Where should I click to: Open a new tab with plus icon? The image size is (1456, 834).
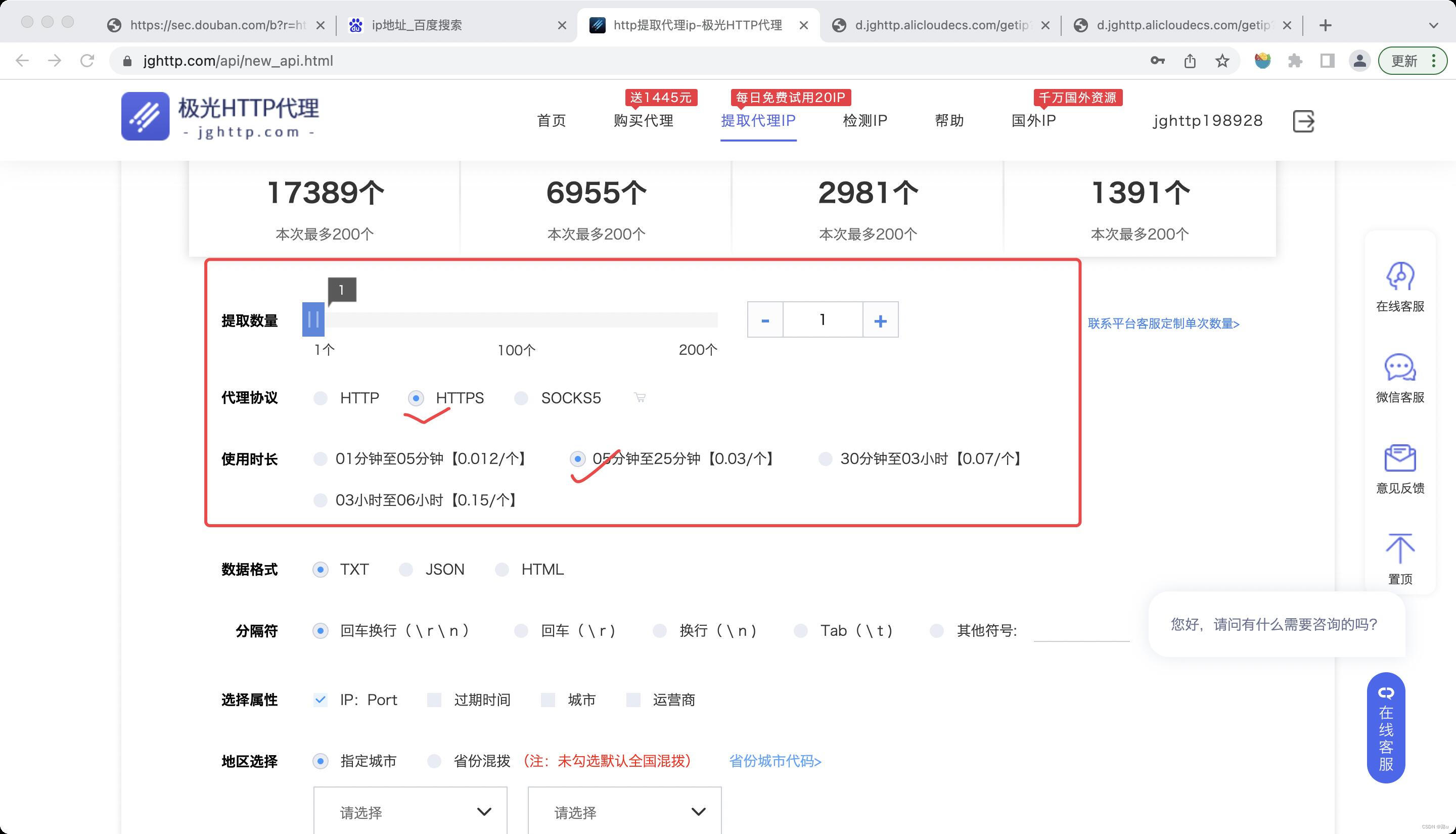pyautogui.click(x=1325, y=25)
